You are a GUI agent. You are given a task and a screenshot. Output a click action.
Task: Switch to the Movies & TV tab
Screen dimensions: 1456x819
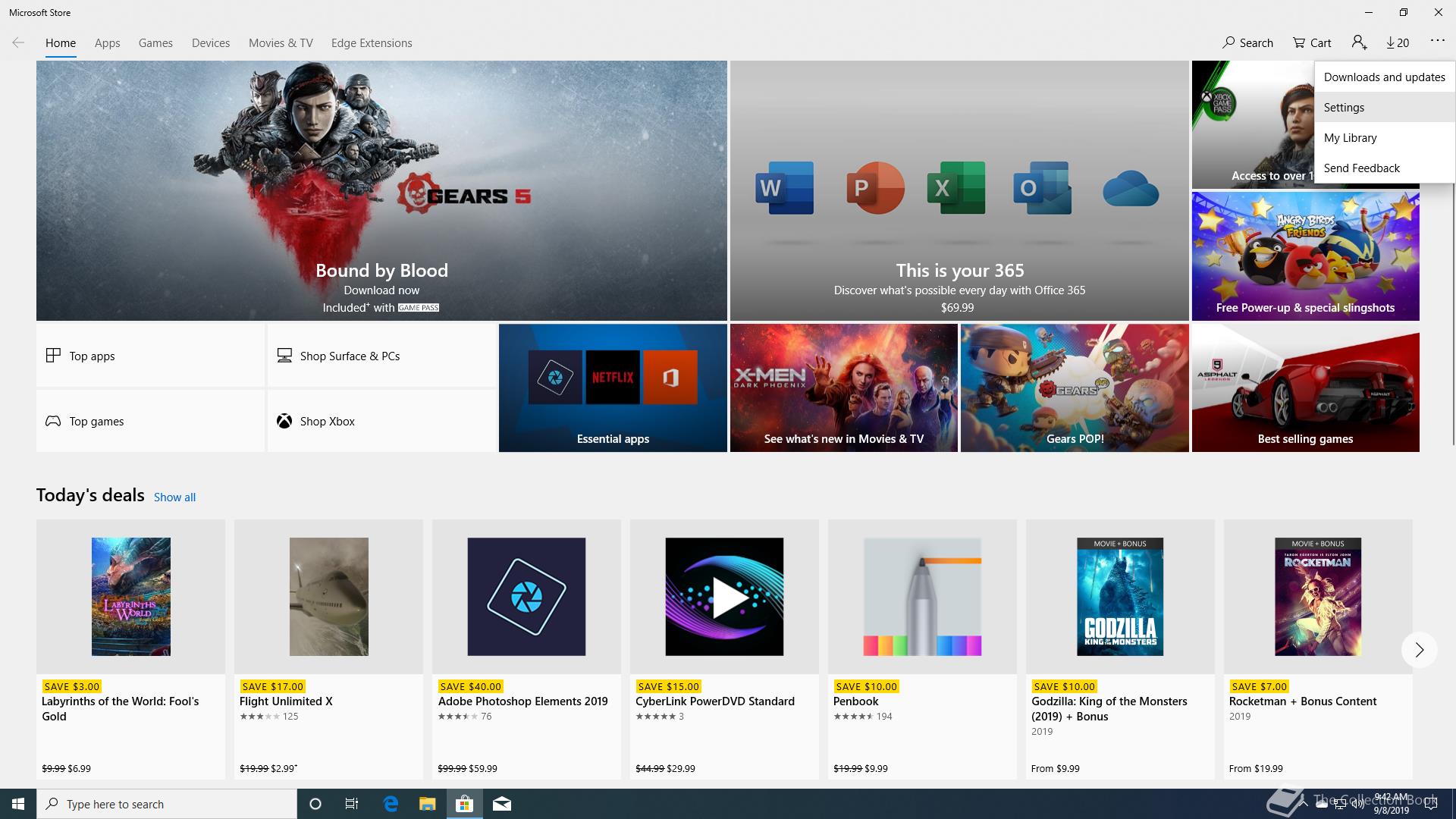coord(281,43)
